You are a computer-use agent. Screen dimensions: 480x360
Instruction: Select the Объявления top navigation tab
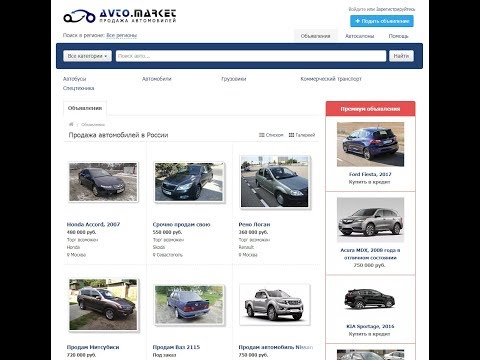point(315,36)
